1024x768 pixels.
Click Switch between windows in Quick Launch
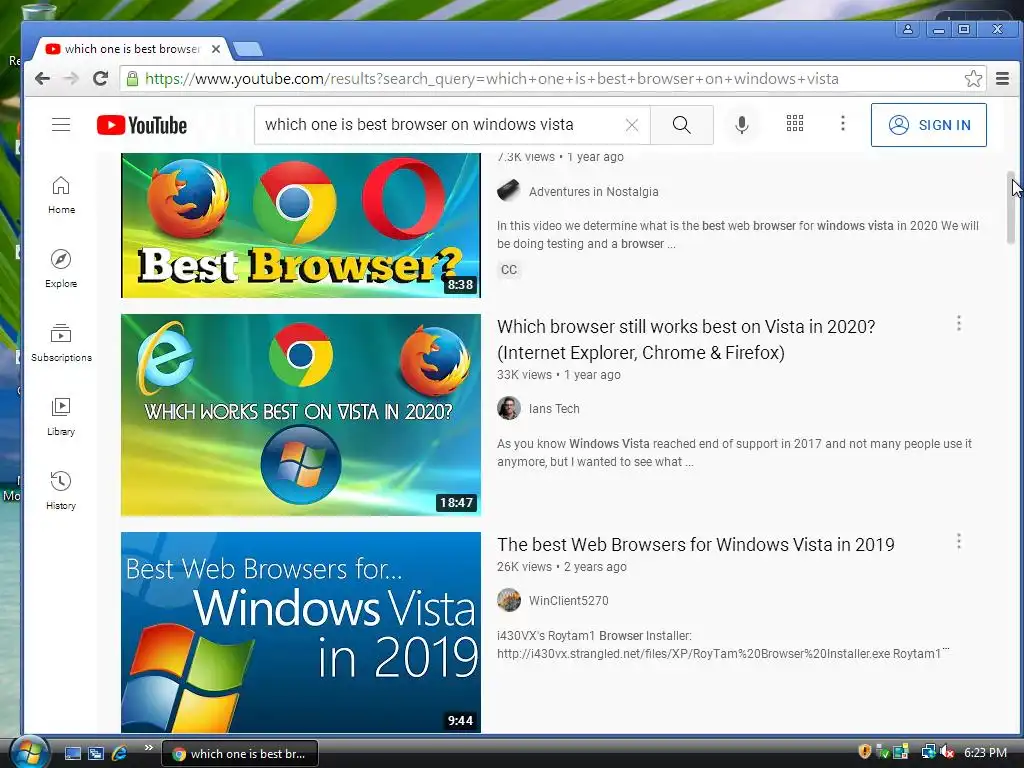(x=96, y=753)
